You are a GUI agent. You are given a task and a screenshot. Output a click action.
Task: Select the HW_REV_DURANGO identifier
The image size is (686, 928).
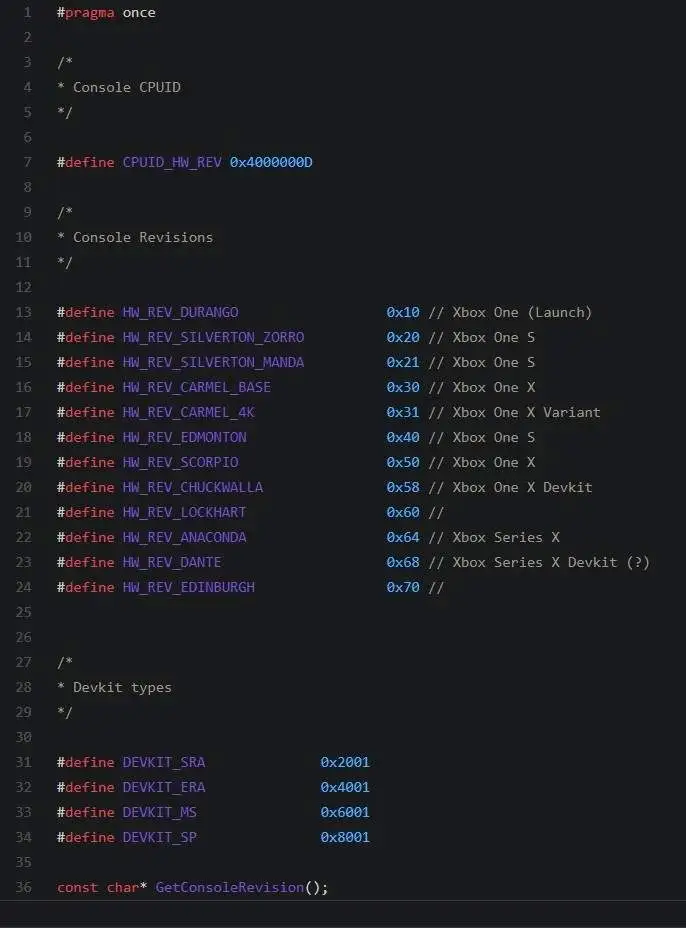pyautogui.click(x=181, y=312)
